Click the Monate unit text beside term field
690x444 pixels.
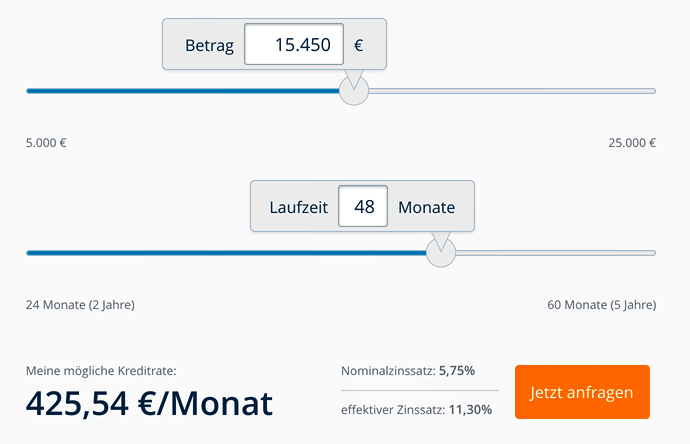point(426,207)
